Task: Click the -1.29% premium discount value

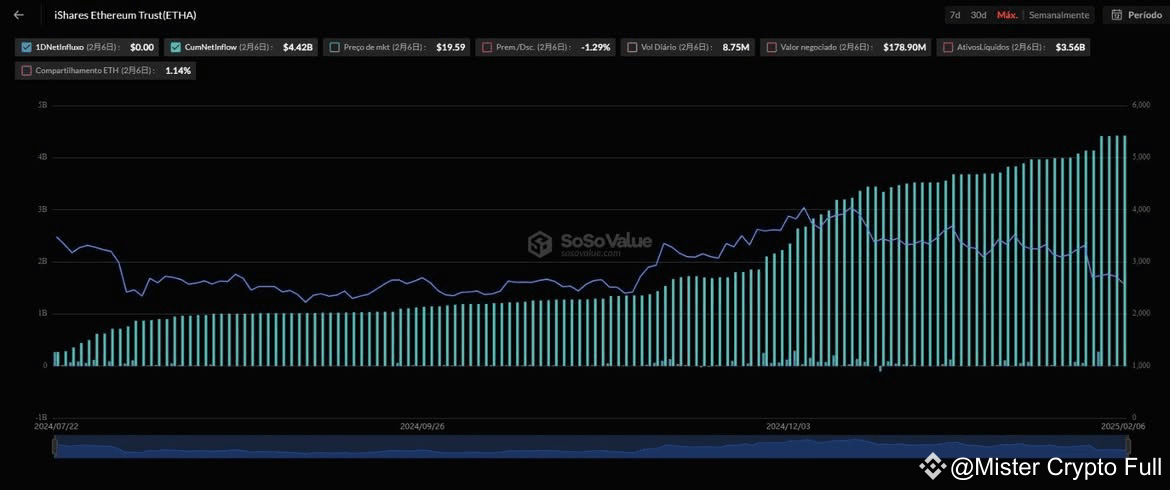Action: [x=595, y=47]
